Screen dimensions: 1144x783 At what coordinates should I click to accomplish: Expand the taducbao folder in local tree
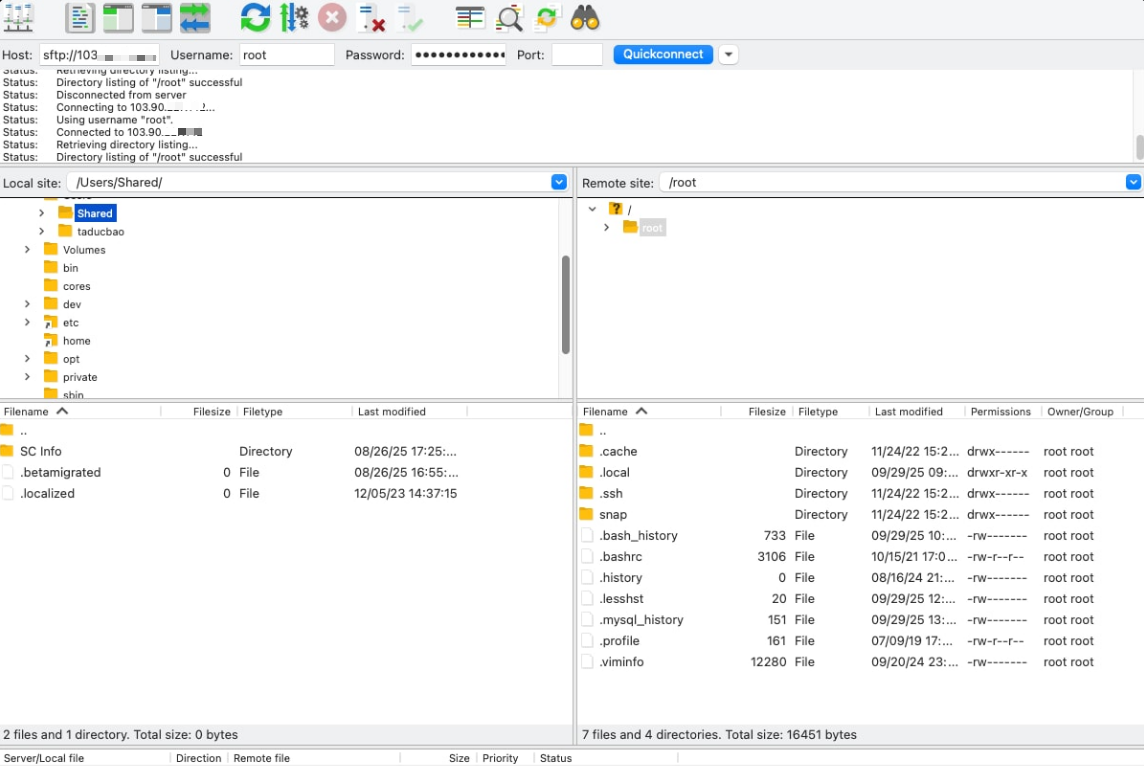42,231
